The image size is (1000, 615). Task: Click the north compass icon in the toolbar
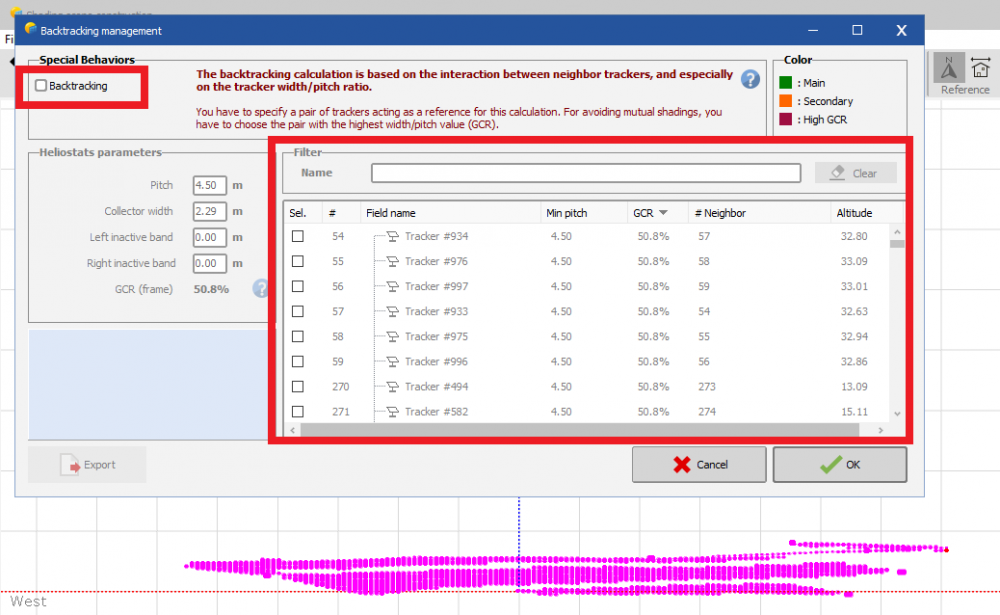click(x=949, y=67)
